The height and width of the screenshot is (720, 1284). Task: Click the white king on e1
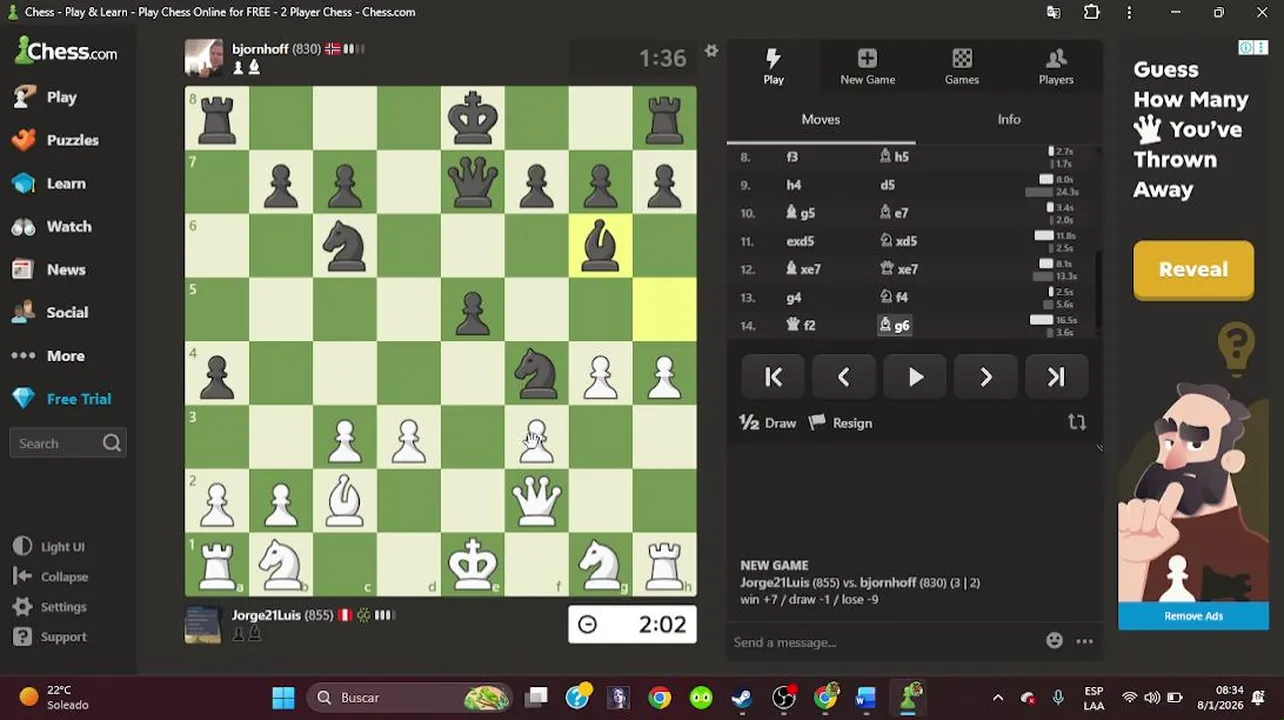(x=473, y=565)
